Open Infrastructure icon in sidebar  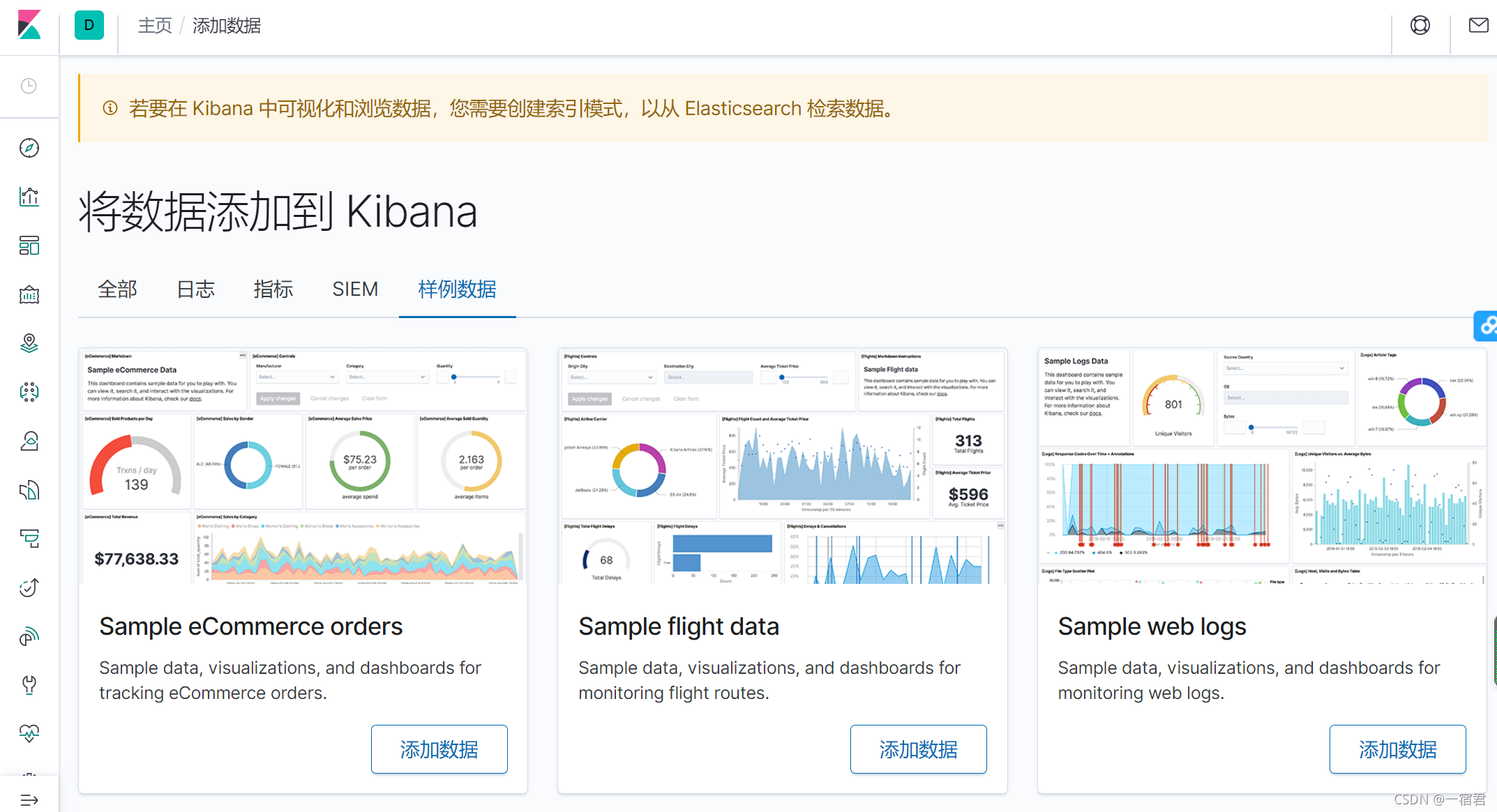29,441
